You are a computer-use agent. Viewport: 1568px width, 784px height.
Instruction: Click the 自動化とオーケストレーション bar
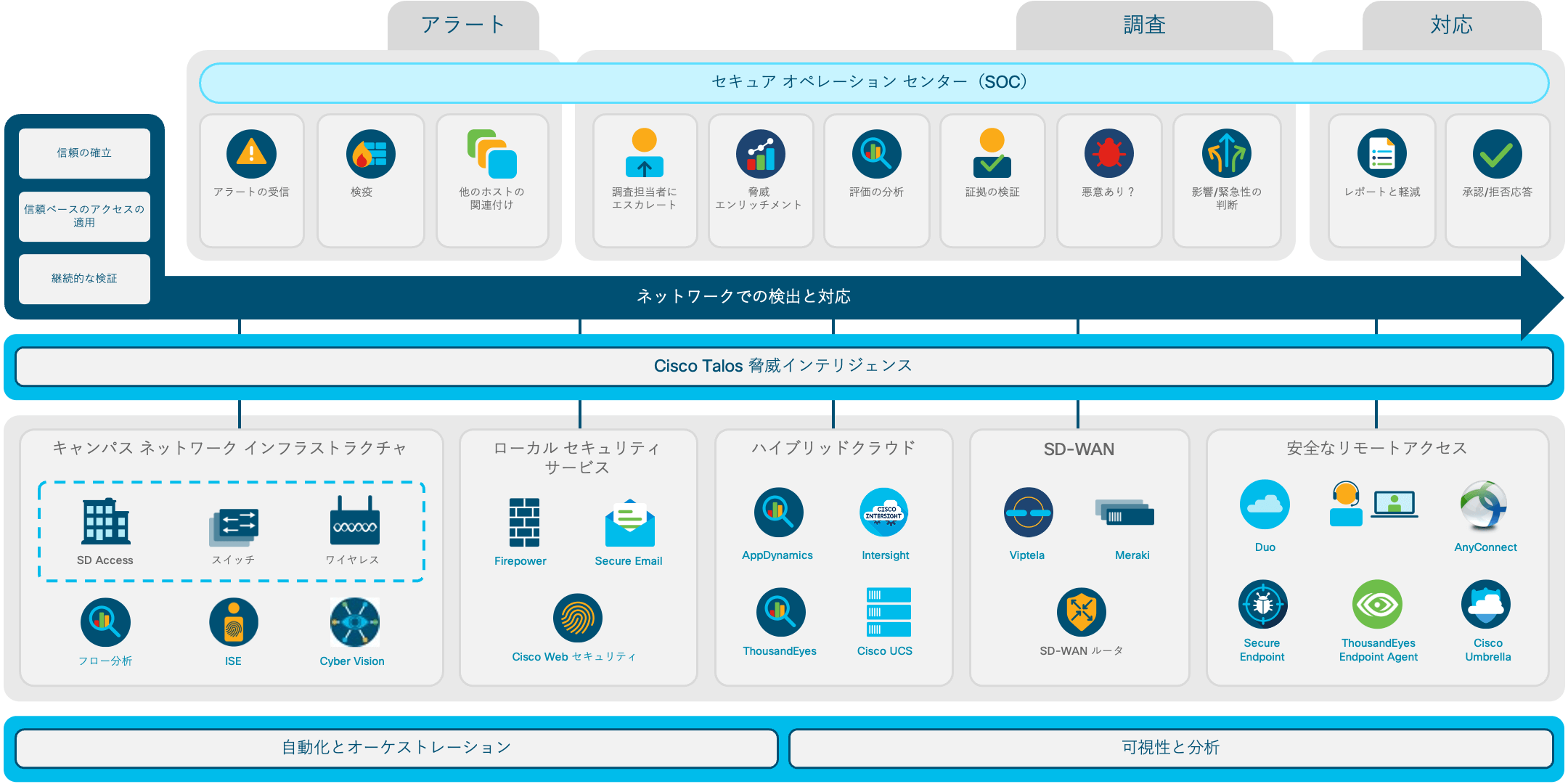(396, 748)
